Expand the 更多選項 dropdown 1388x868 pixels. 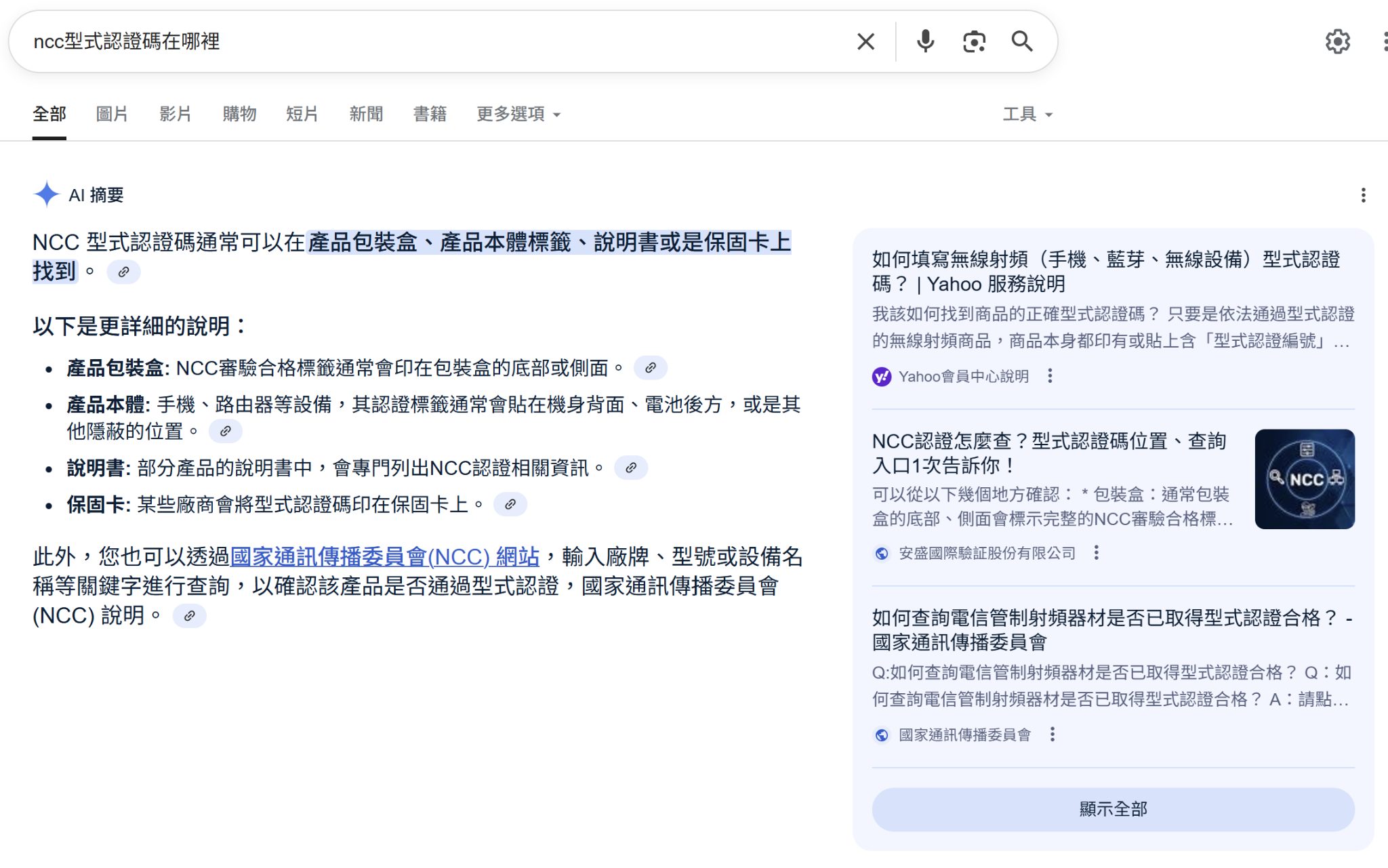click(518, 114)
